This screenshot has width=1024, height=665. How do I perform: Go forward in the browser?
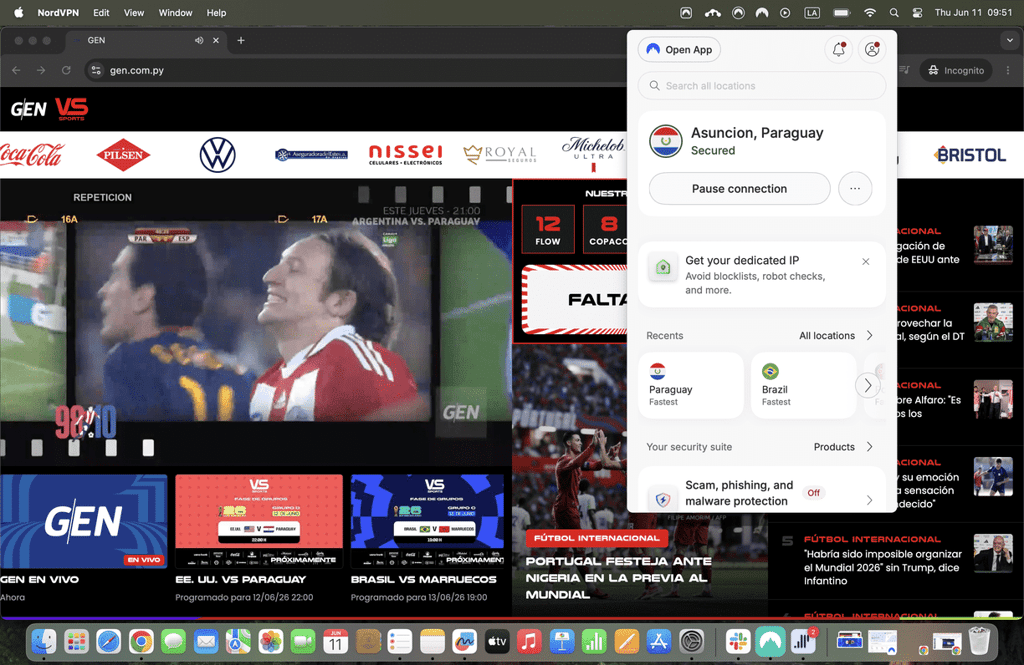click(41, 70)
